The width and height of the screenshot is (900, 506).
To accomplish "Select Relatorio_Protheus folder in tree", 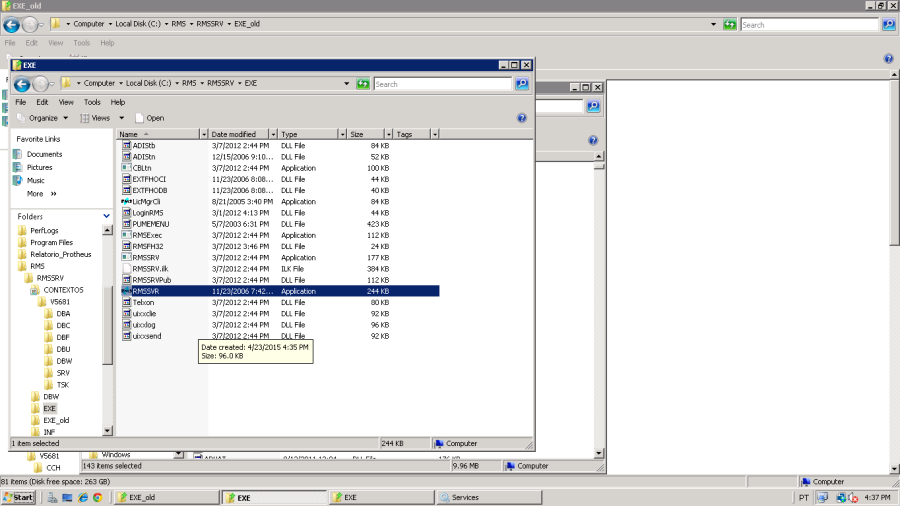I will point(61,254).
